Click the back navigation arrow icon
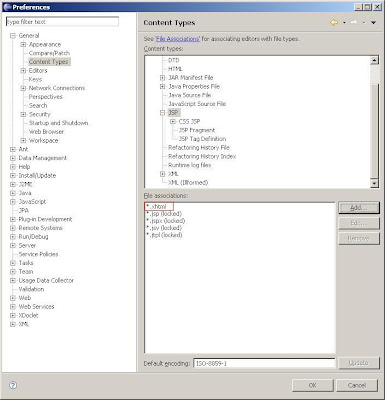385x400 pixels. (334, 23)
